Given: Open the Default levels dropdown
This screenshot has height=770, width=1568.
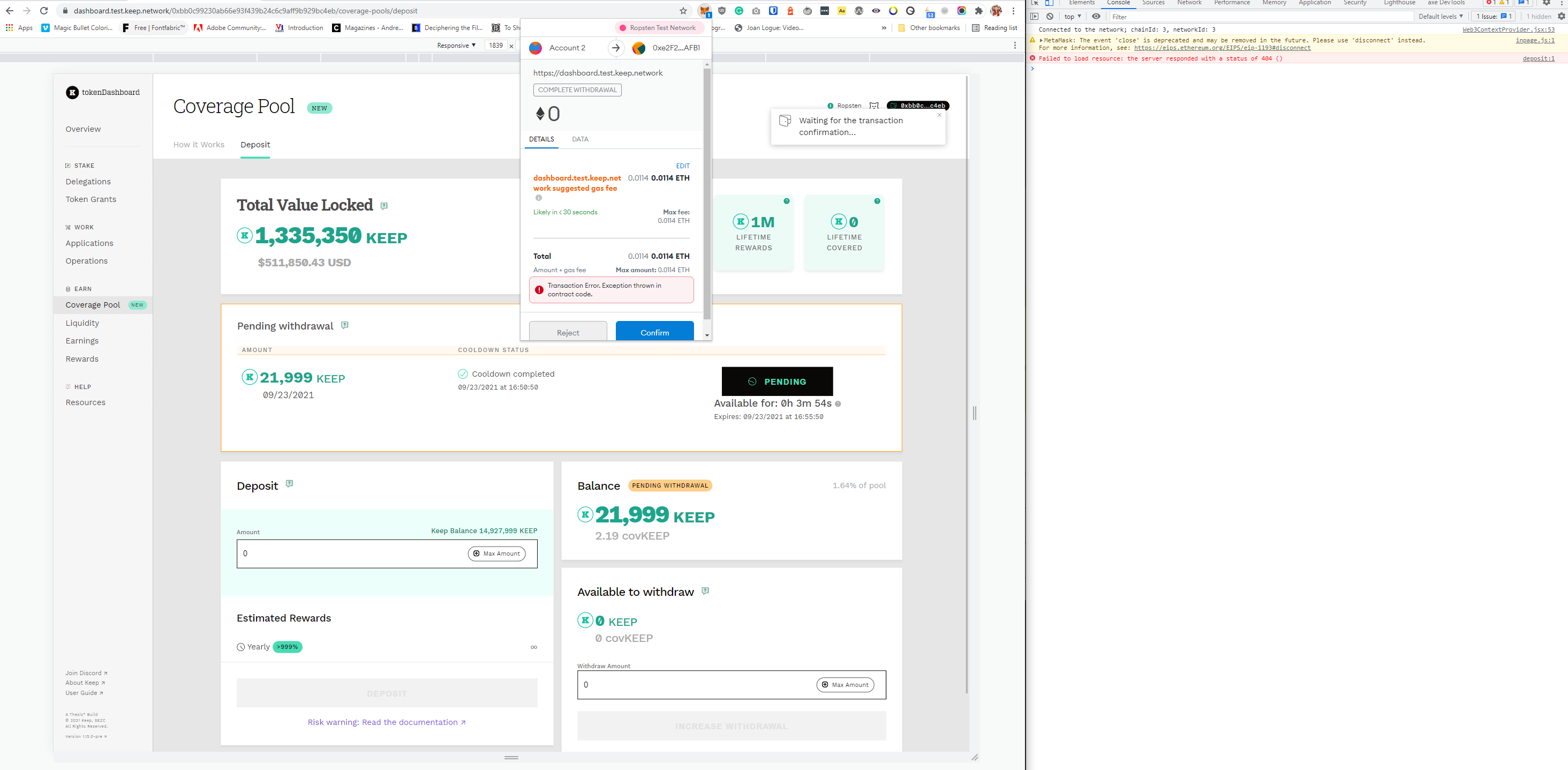Looking at the screenshot, I should tap(1440, 17).
